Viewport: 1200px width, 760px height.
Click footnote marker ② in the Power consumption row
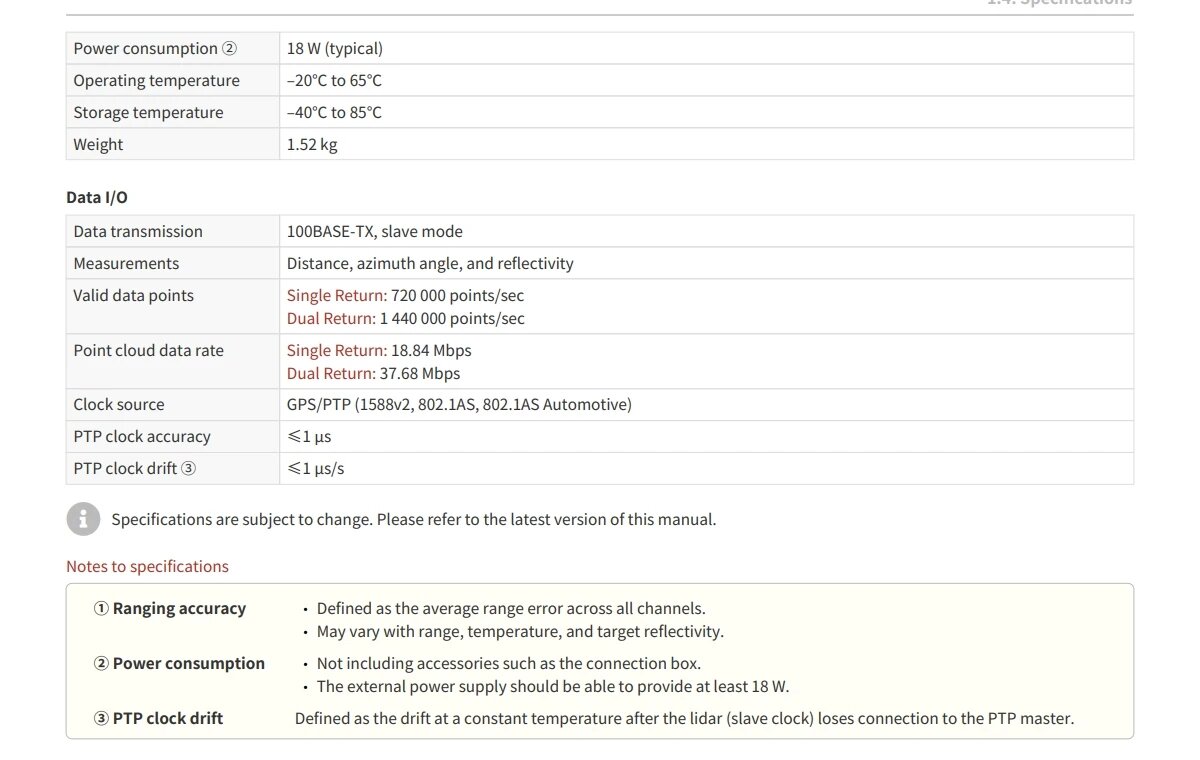point(230,49)
